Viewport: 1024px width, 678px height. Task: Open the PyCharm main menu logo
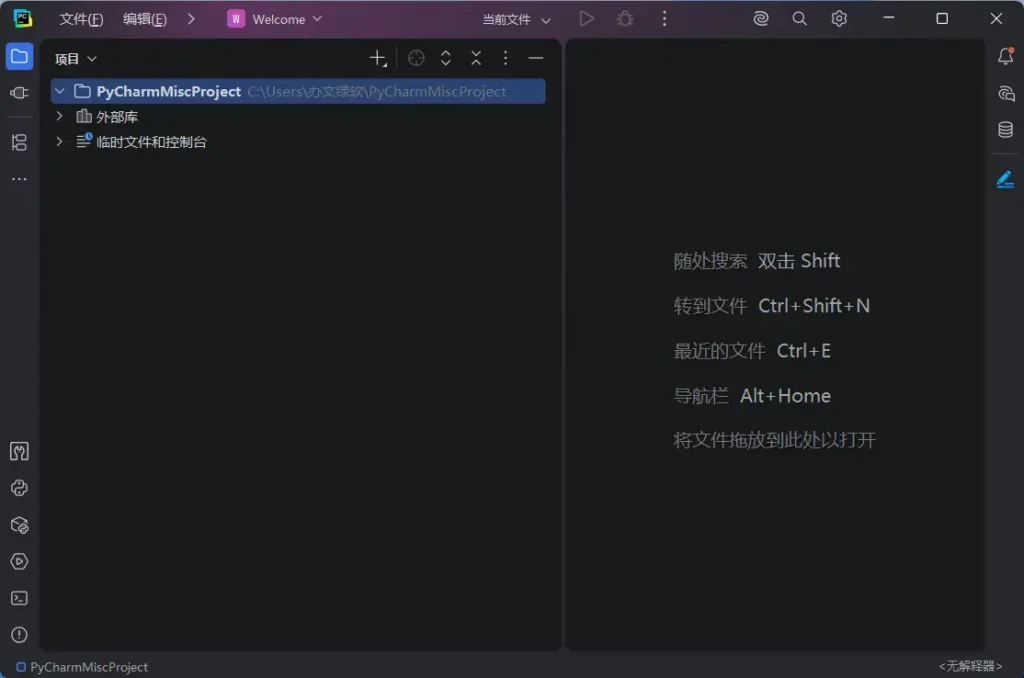[x=22, y=18]
